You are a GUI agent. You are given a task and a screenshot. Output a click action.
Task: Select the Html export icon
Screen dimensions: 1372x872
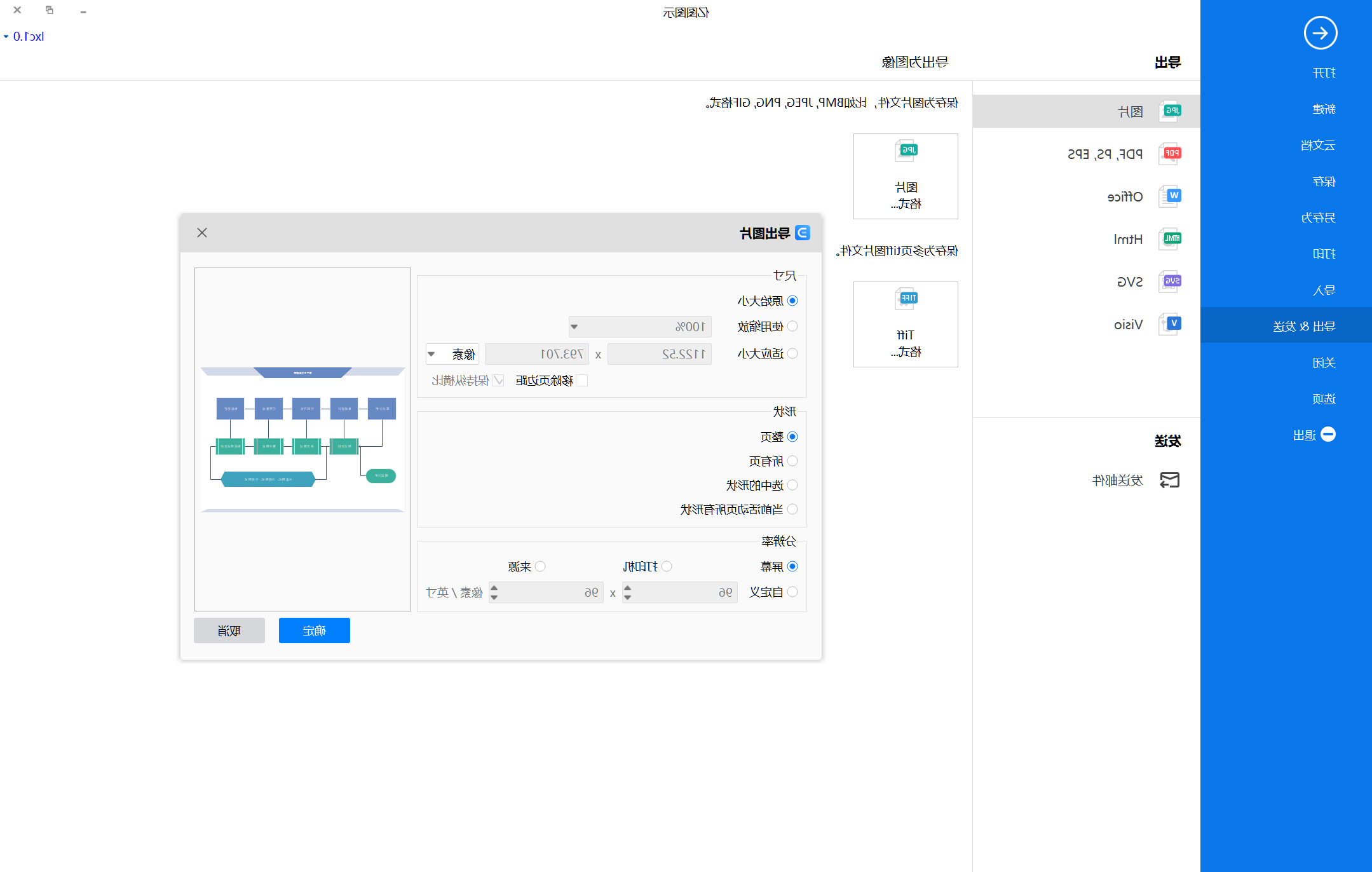(x=1170, y=238)
